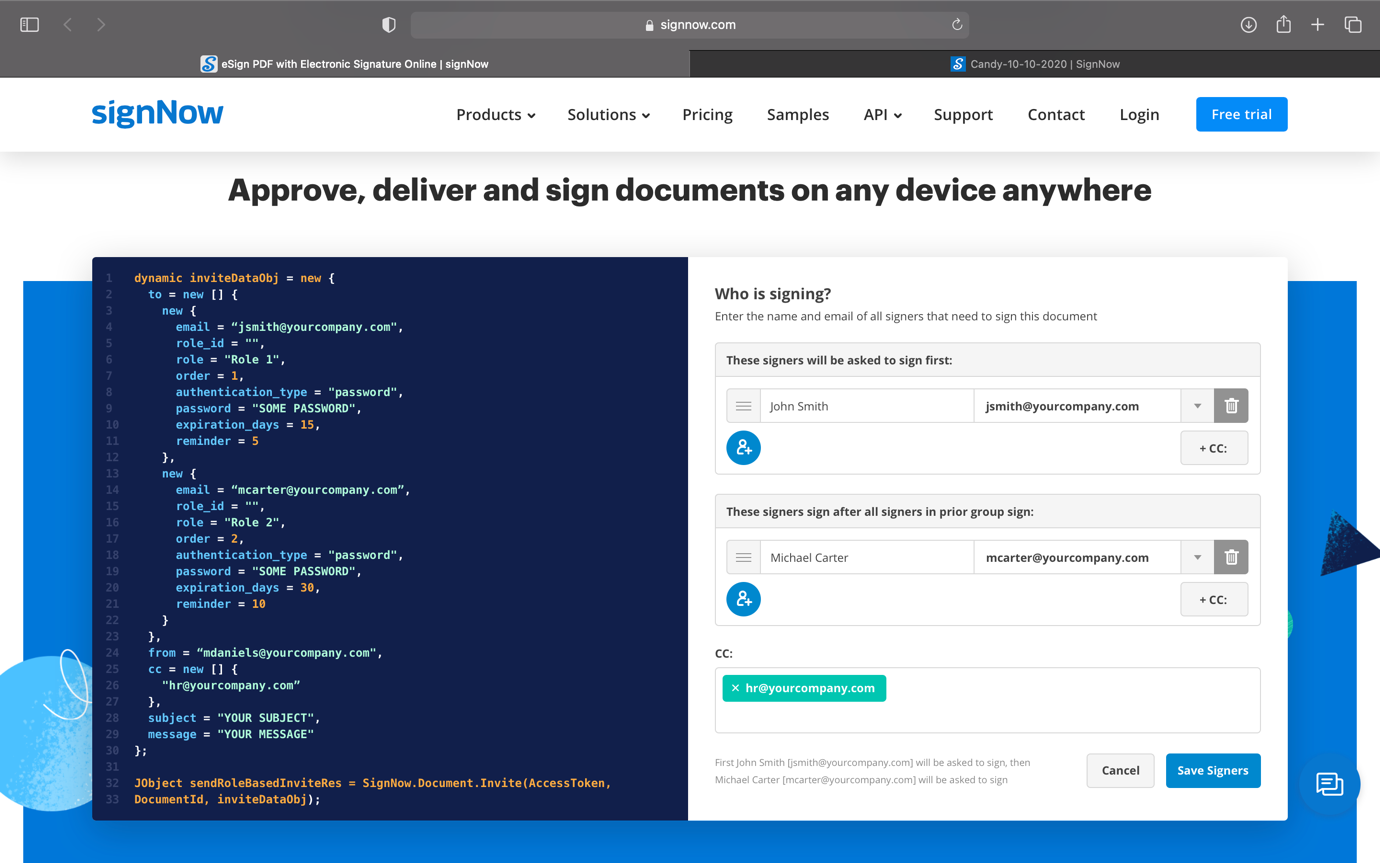1380x863 pixels.
Task: Edit the John Smith name field
Action: [867, 406]
